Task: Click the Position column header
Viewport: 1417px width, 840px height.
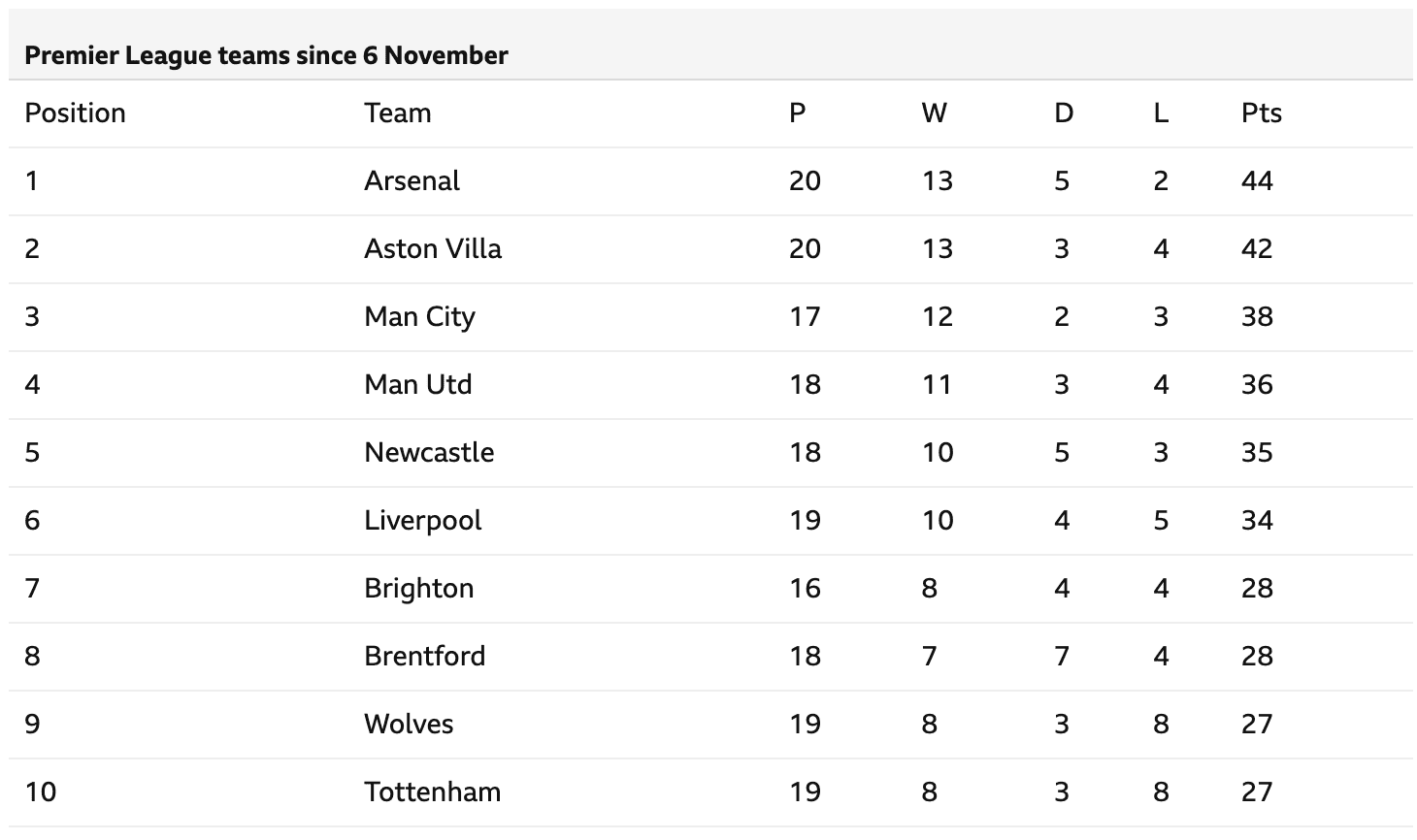Action: (x=75, y=113)
